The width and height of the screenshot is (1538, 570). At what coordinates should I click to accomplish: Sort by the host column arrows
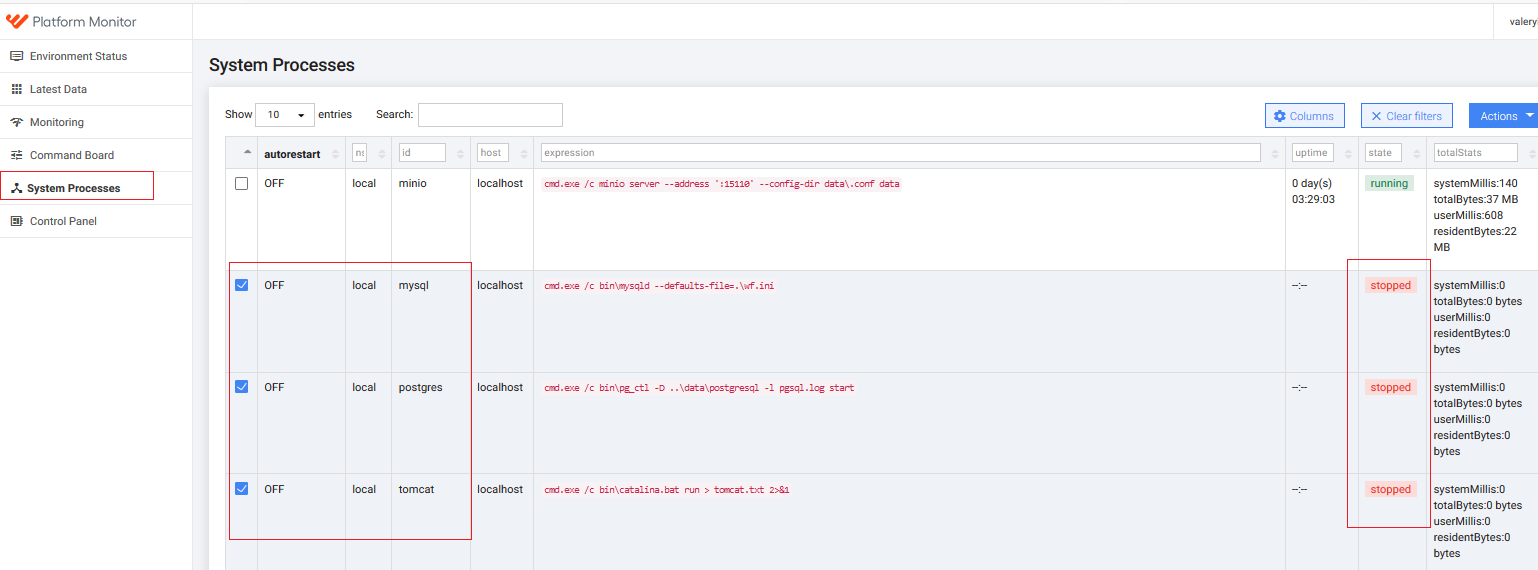[x=523, y=154]
